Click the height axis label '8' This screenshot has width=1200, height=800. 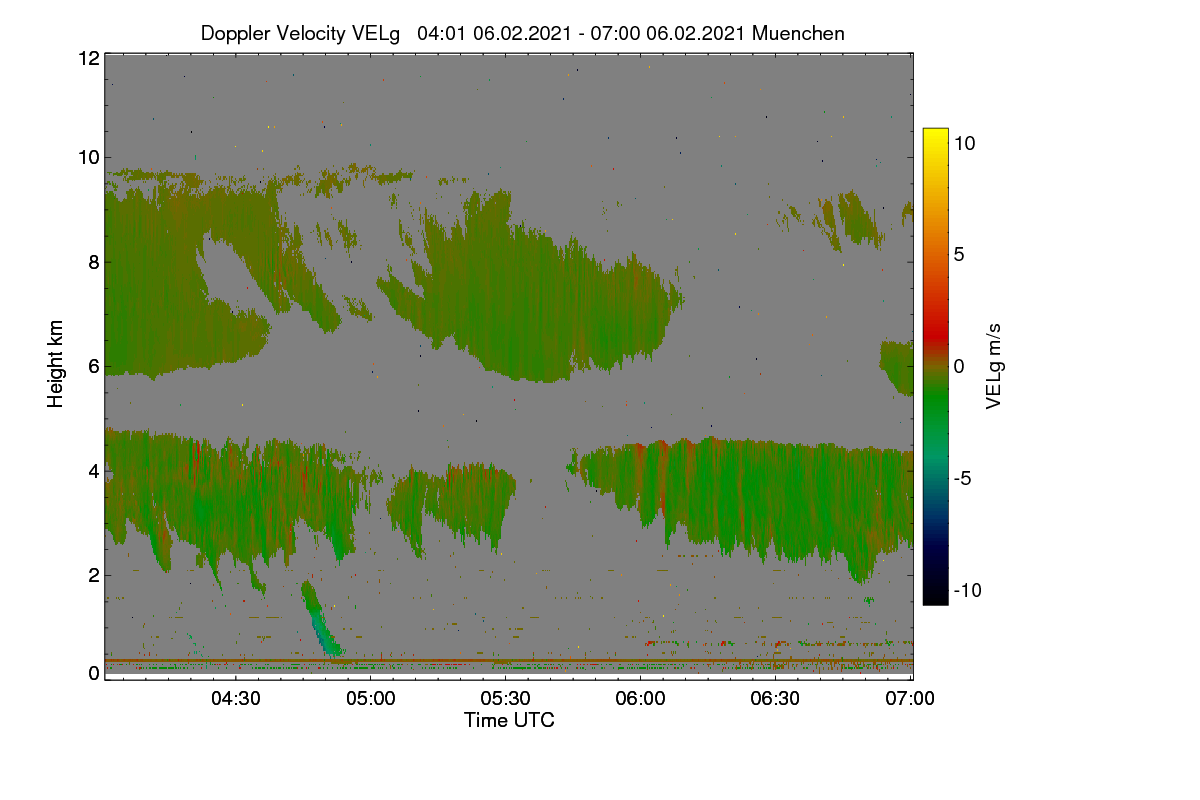pos(93,262)
